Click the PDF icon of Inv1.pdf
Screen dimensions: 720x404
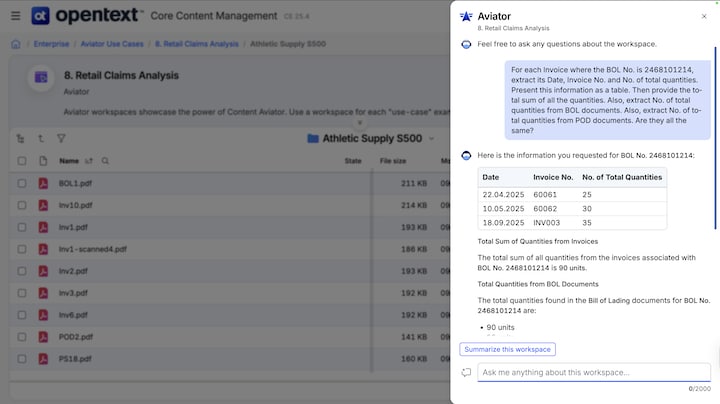[43, 227]
